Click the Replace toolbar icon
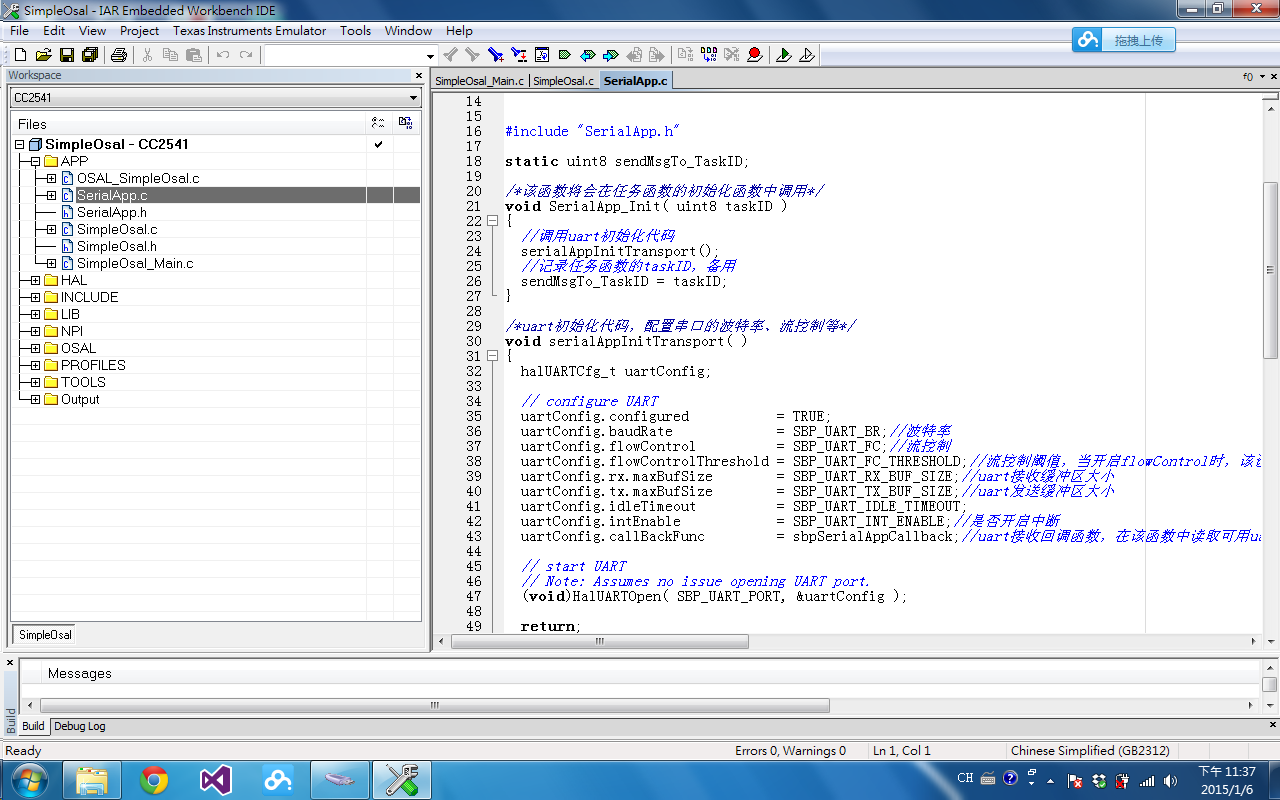 pos(518,55)
